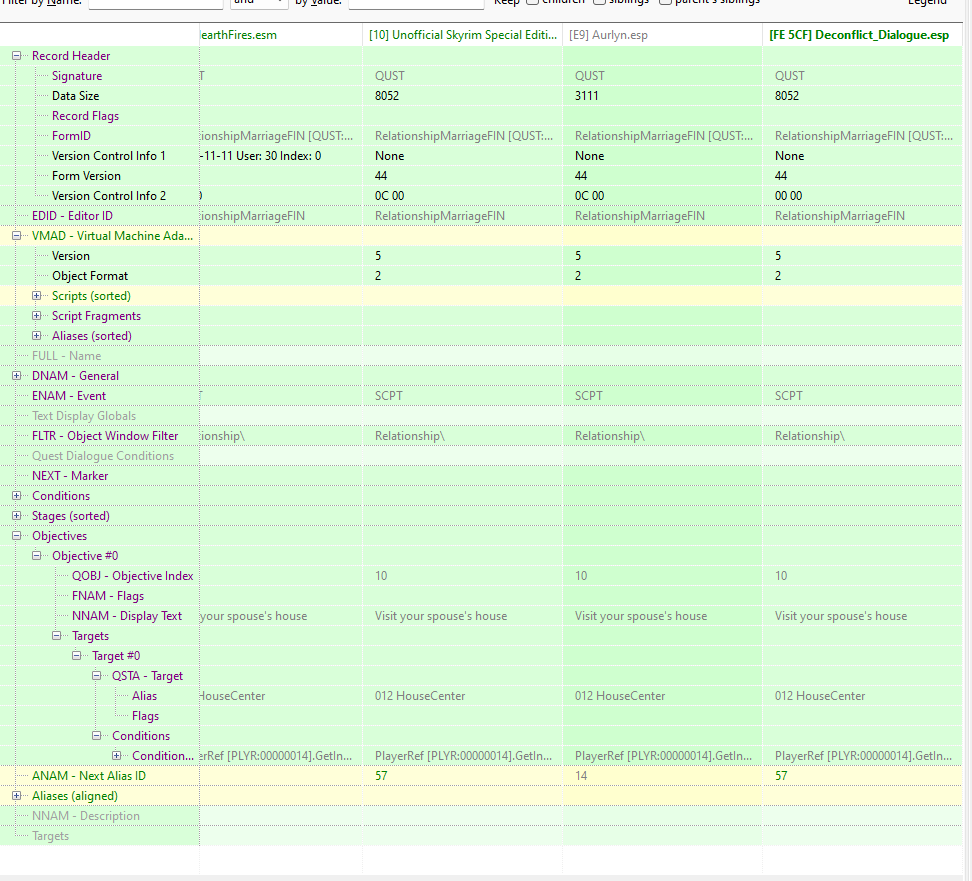Select the HearthFires.esm column header
The image size is (972, 881).
(280, 35)
